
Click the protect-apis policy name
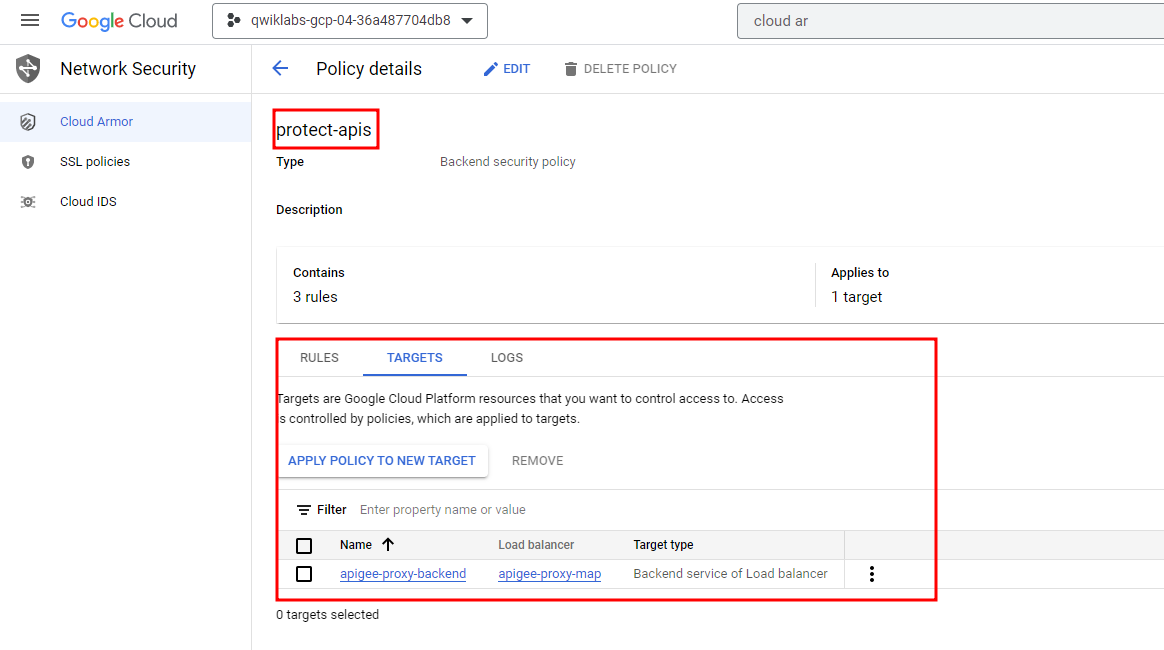coord(324,130)
